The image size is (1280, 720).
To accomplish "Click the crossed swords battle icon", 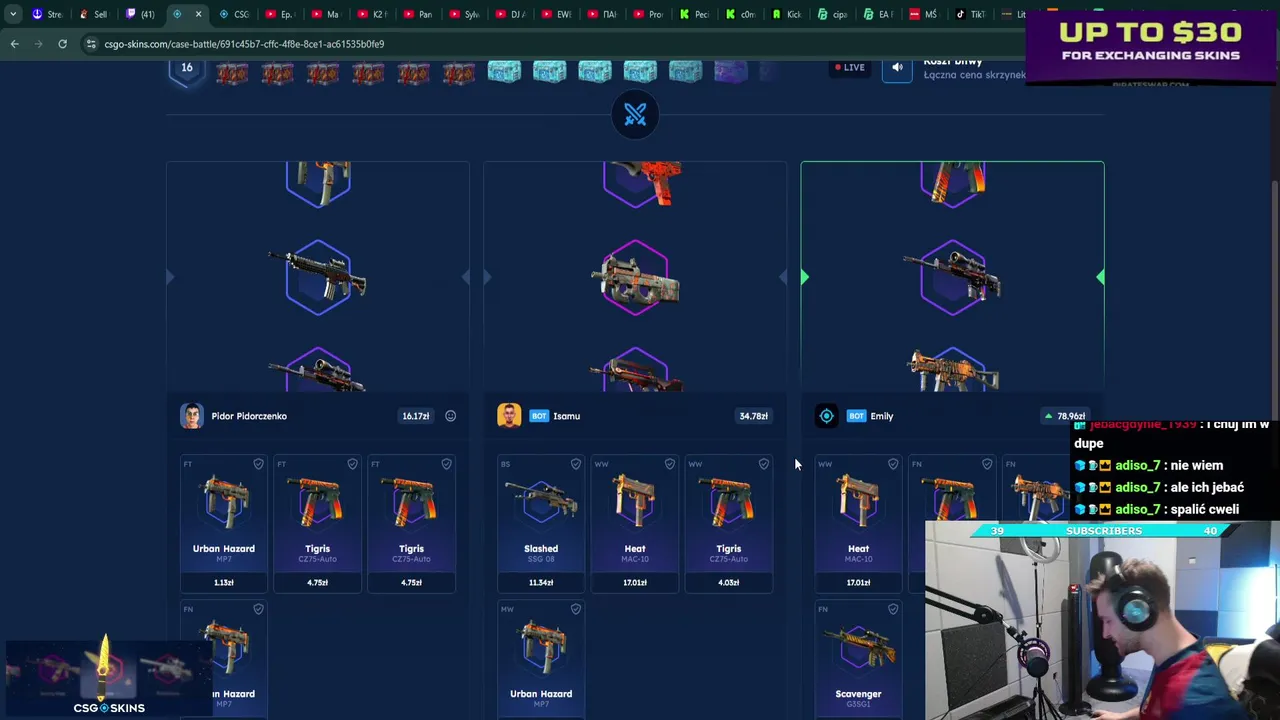I will pos(635,115).
